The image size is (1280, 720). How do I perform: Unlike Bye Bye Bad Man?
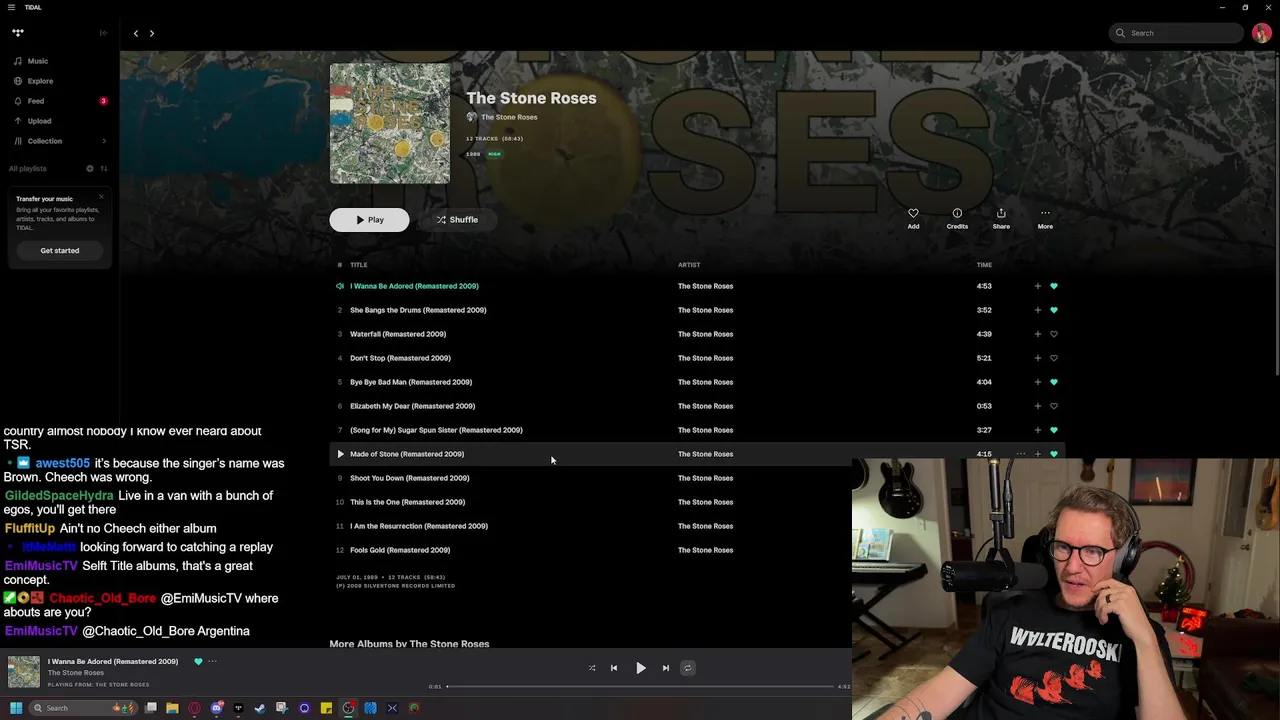pyautogui.click(x=1053, y=382)
